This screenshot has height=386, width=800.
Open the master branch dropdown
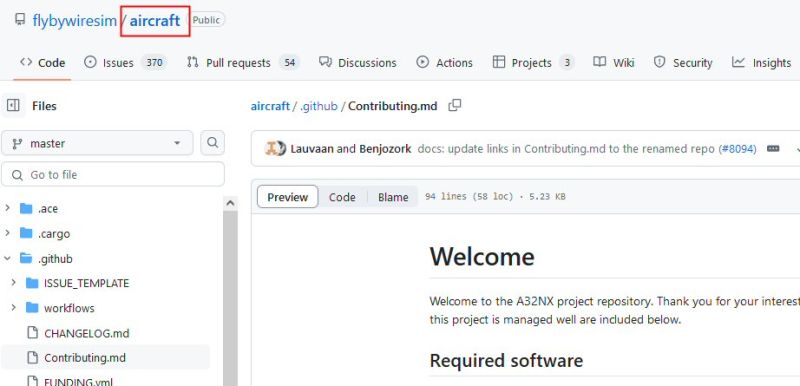(x=97, y=143)
